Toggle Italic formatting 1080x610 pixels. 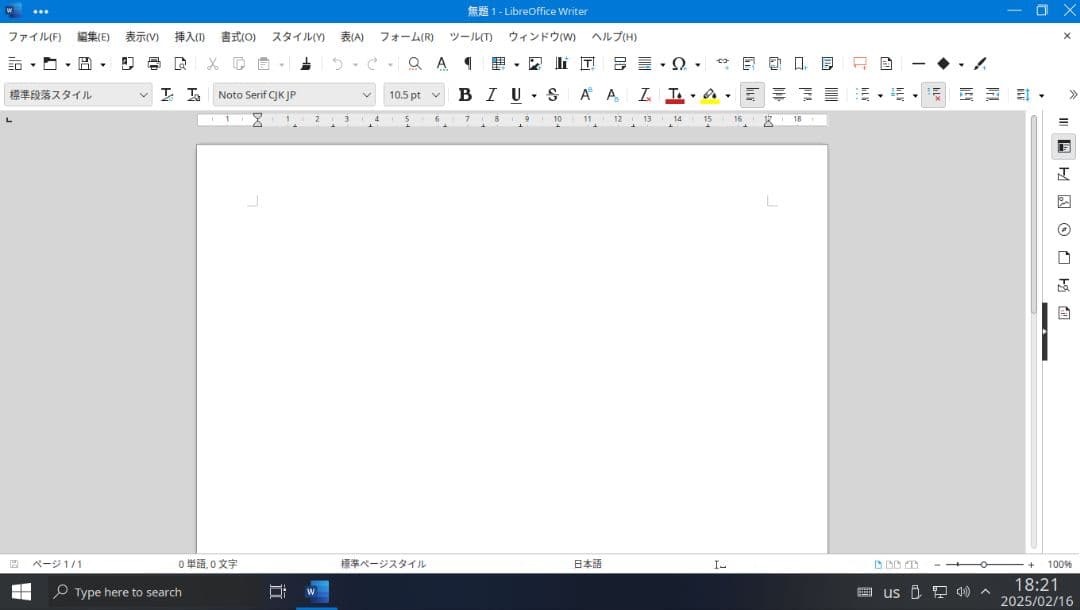coord(491,95)
